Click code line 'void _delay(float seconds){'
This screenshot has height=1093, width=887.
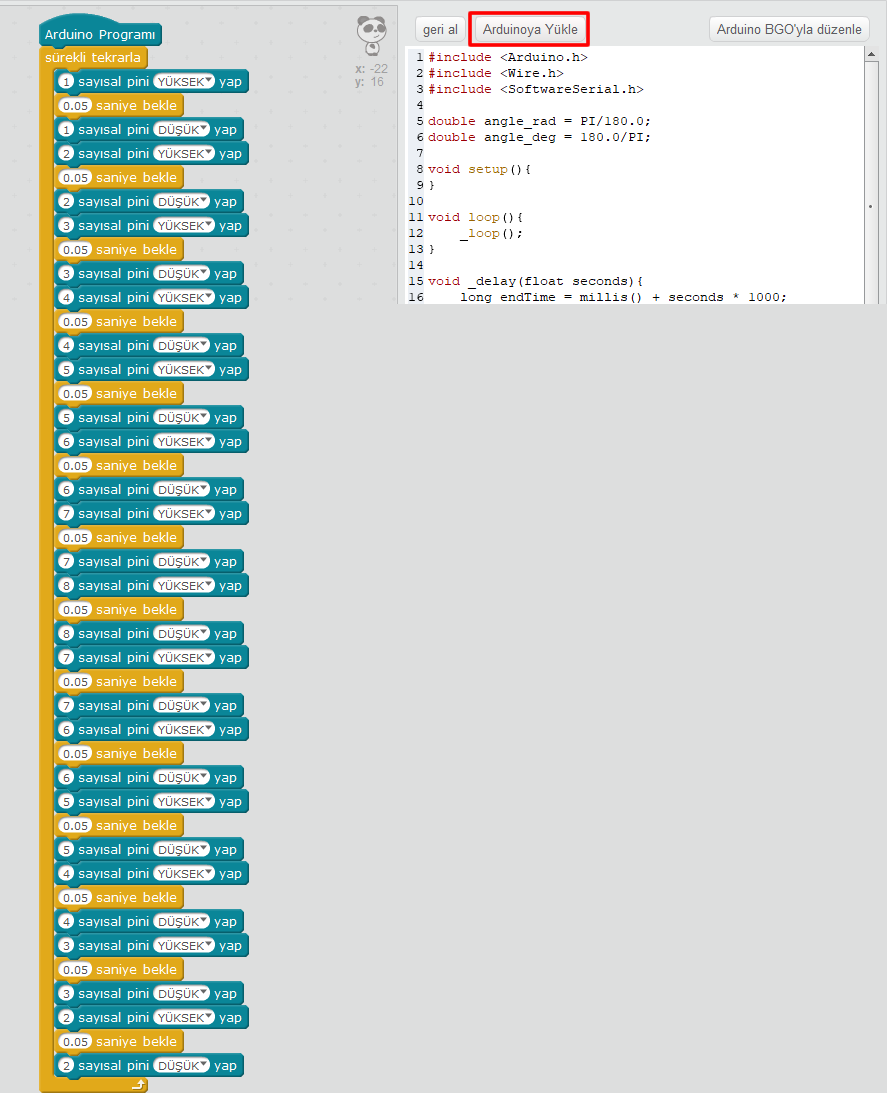click(x=536, y=282)
